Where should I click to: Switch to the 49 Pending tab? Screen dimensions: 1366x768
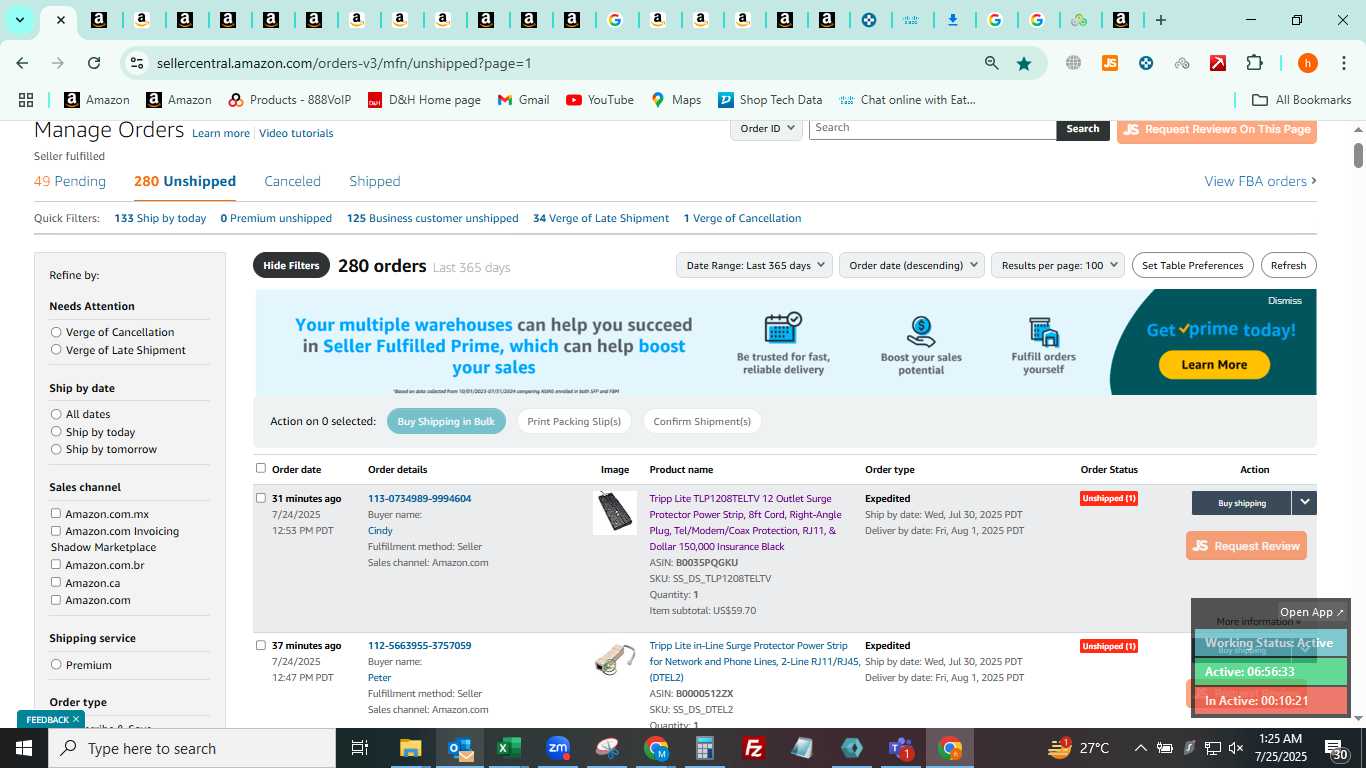(70, 181)
